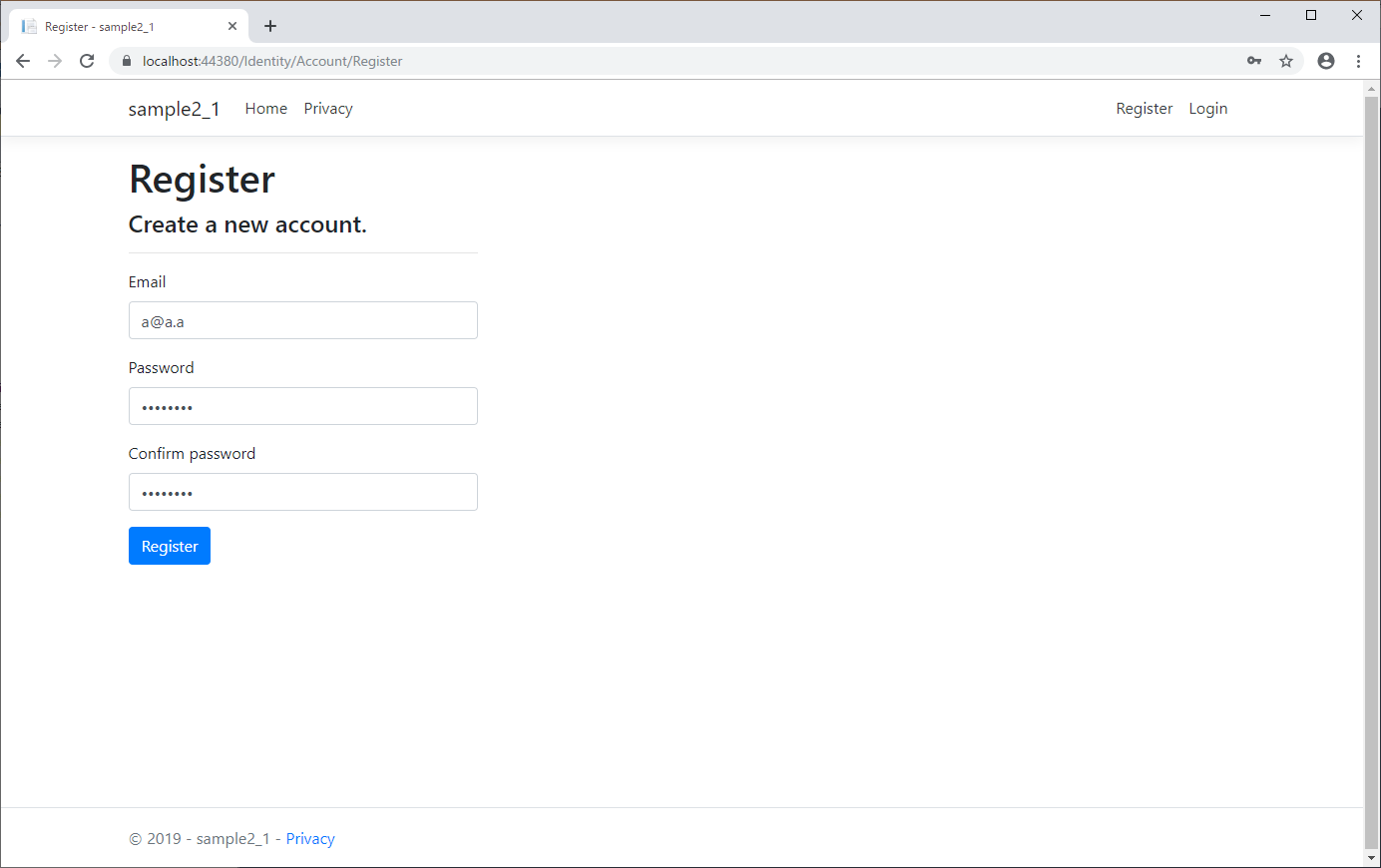1381x868 pixels.
Task: Close the Chrome window
Action: [1357, 15]
